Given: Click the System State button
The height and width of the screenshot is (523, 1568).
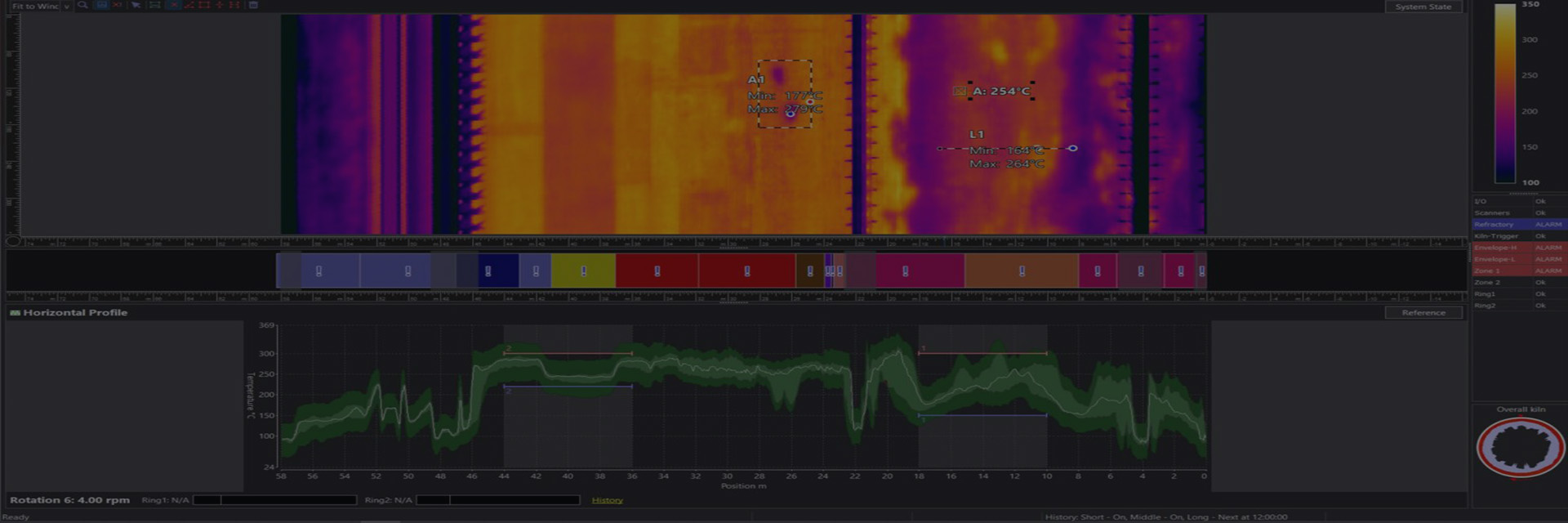Looking at the screenshot, I should pyautogui.click(x=1423, y=7).
